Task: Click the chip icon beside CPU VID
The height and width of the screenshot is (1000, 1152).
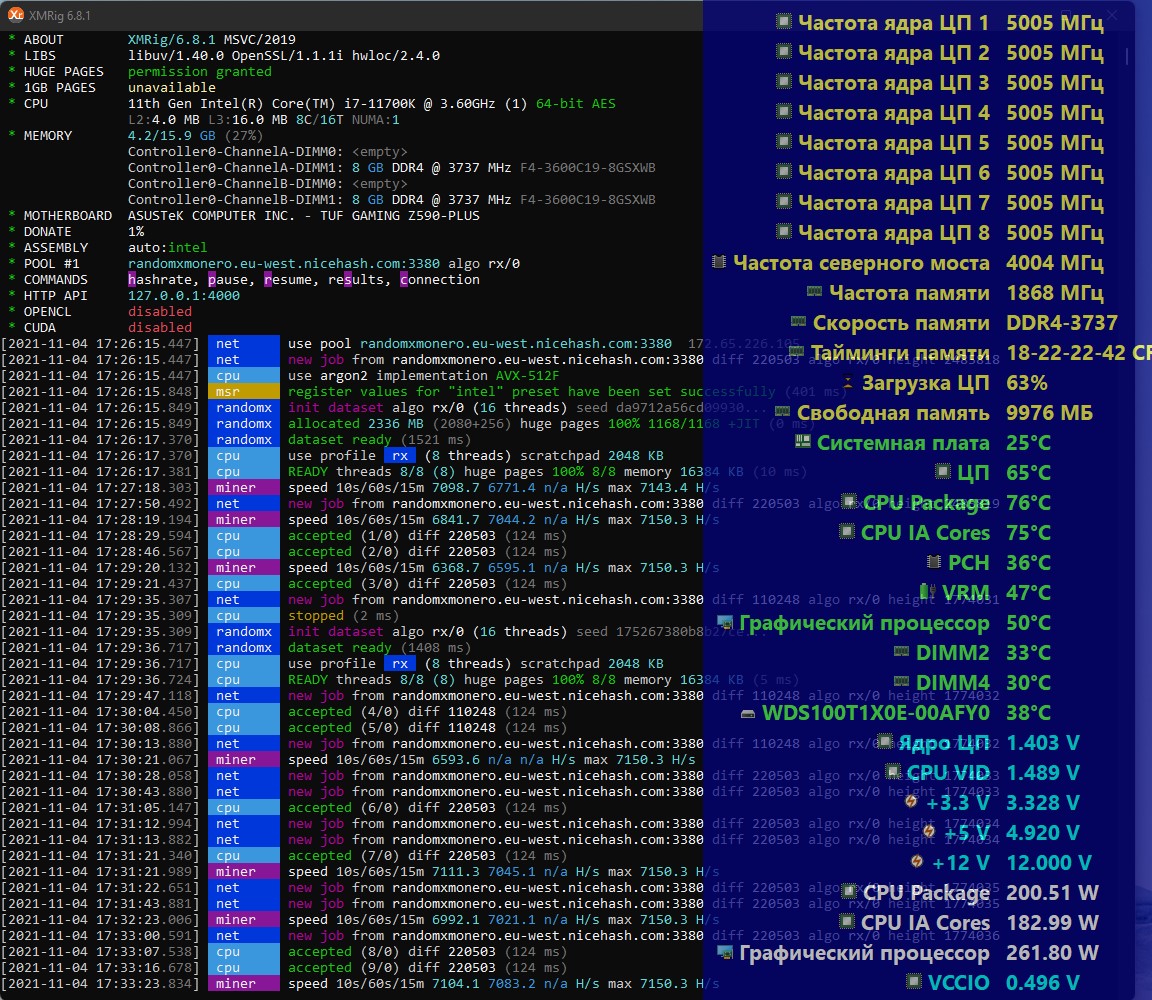Action: tap(893, 771)
